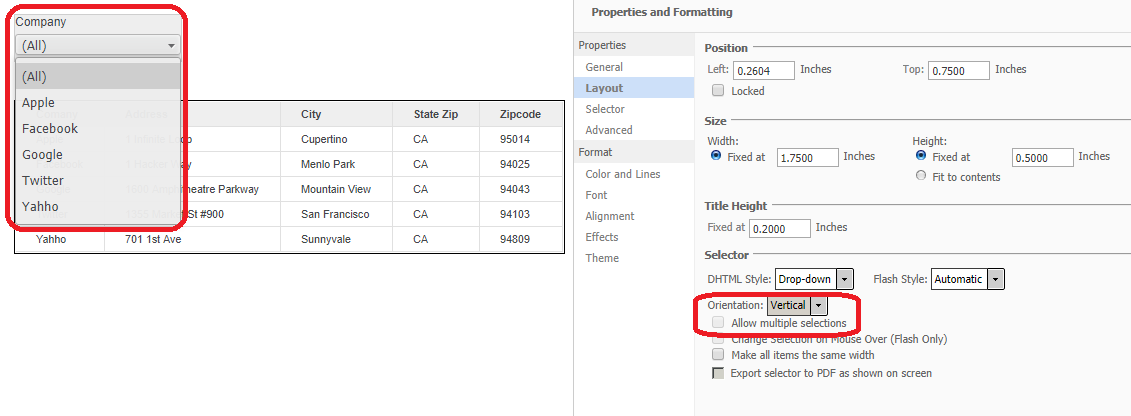Screen dimensions: 1131x416
Task: Toggle Make all items the same width
Action: (x=718, y=355)
